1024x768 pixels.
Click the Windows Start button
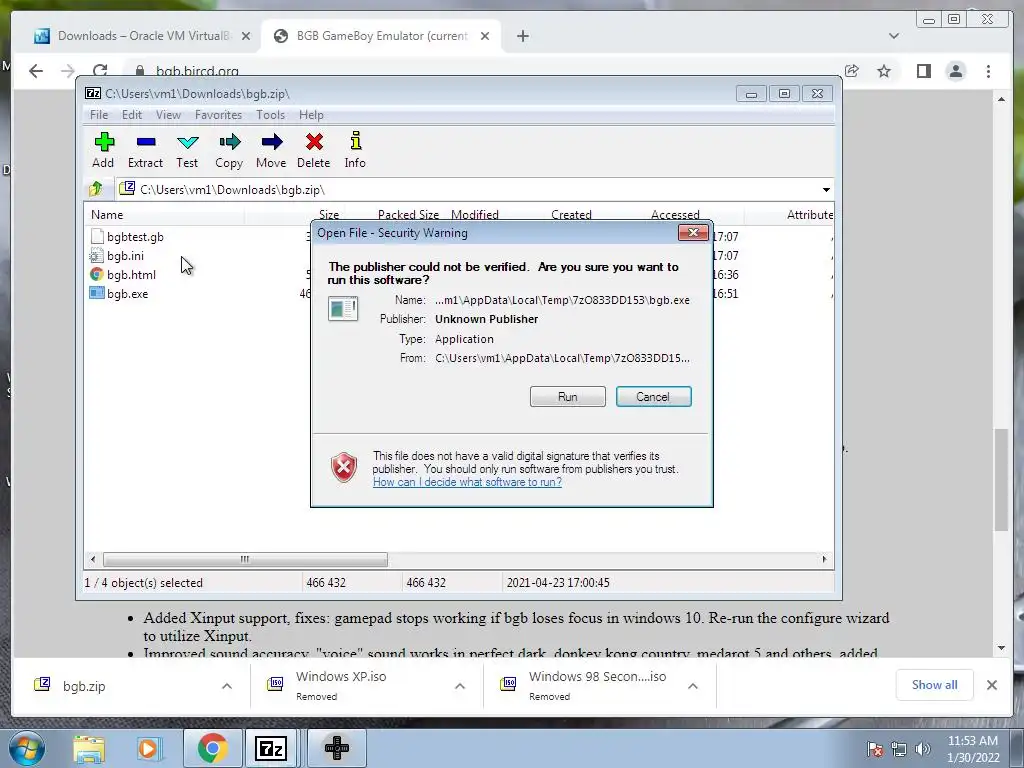(x=27, y=748)
